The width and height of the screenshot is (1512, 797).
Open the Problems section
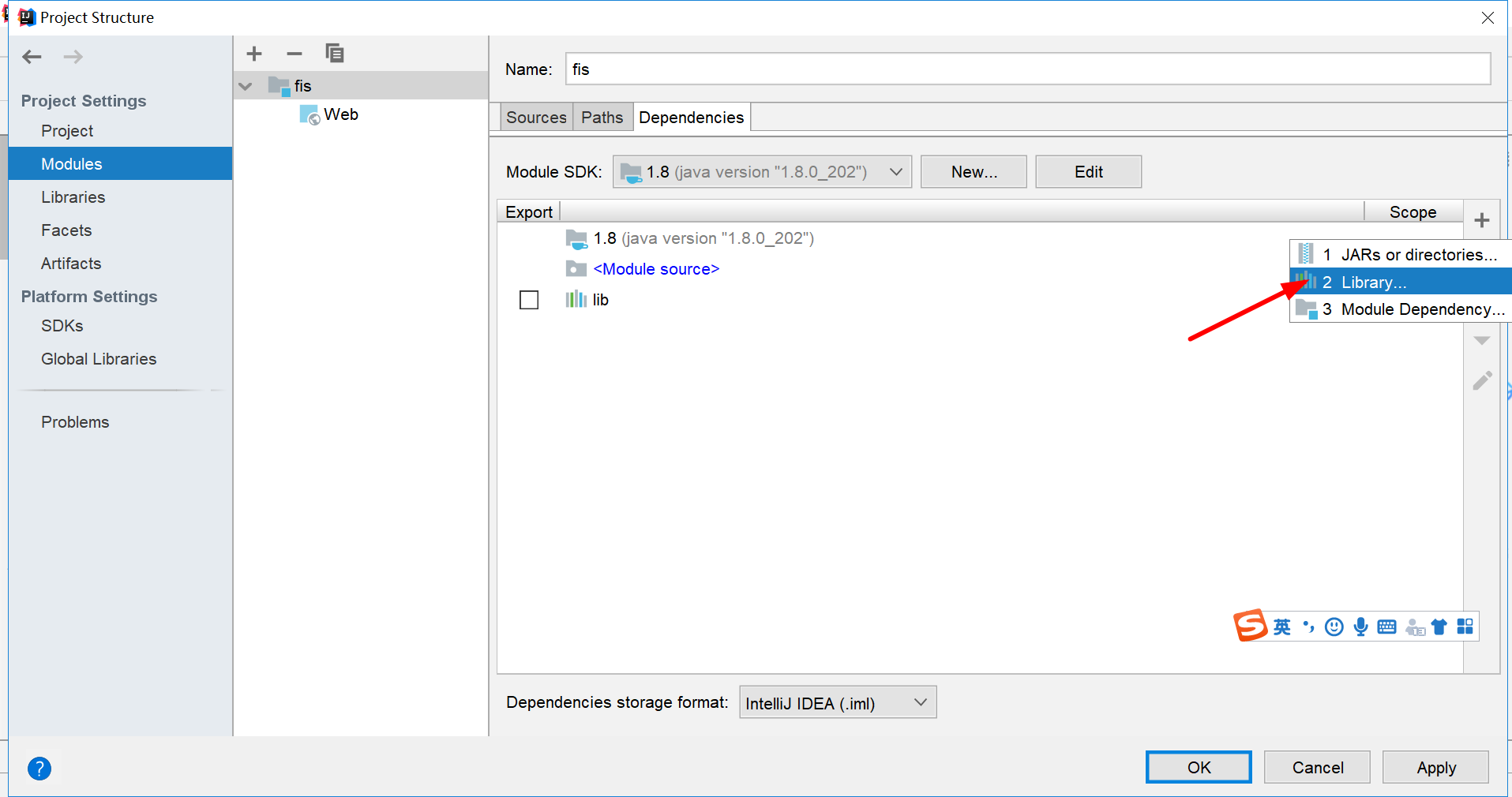pos(75,422)
